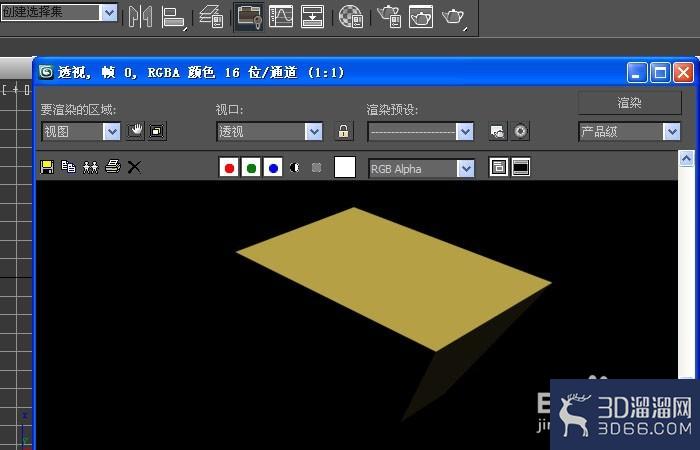Viewport: 700px width, 450px height.
Task: Click scrollbar up arrow in render window
Action: coord(686,158)
